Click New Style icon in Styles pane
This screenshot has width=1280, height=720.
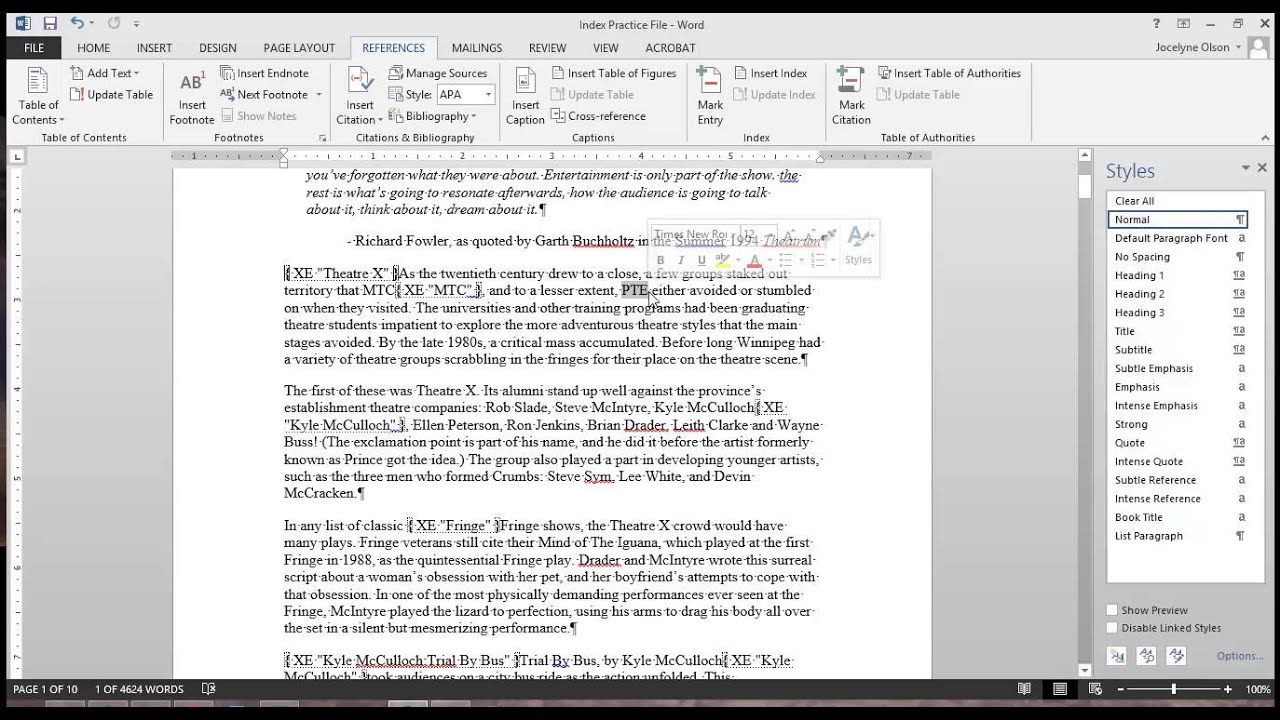pos(1117,656)
